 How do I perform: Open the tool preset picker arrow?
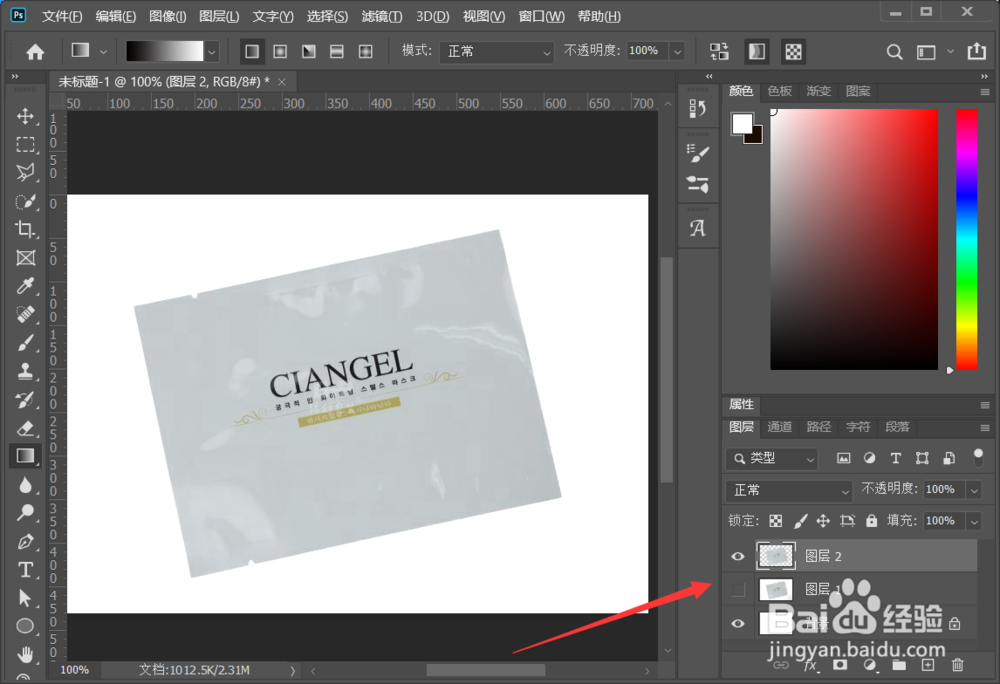click(103, 52)
